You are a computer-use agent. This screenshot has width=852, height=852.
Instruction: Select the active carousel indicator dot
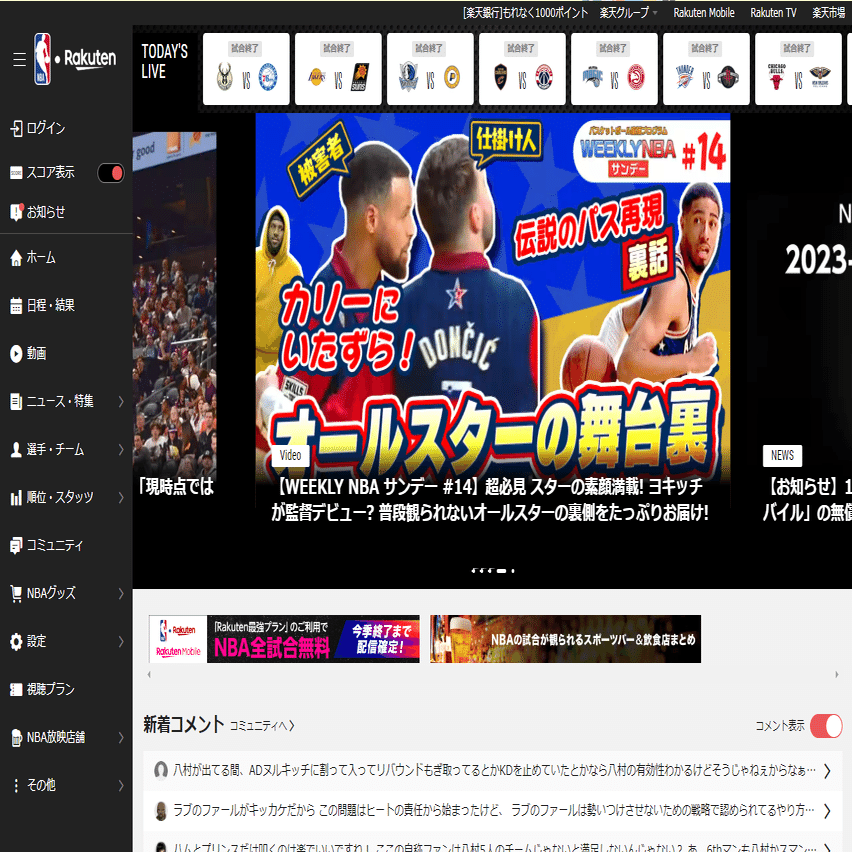pyautogui.click(x=502, y=571)
